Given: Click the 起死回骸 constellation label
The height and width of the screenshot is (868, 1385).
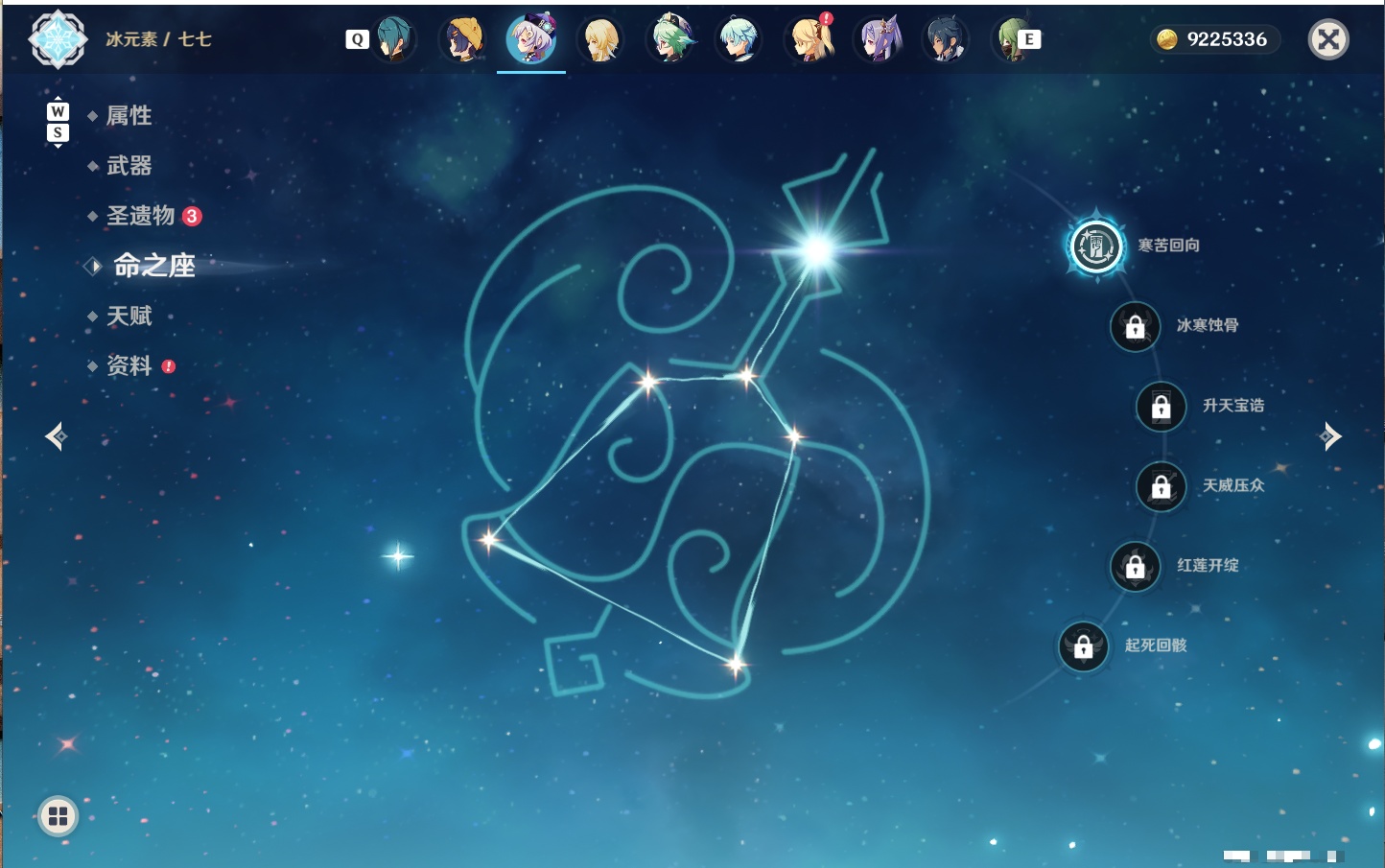Looking at the screenshot, I should (1156, 645).
